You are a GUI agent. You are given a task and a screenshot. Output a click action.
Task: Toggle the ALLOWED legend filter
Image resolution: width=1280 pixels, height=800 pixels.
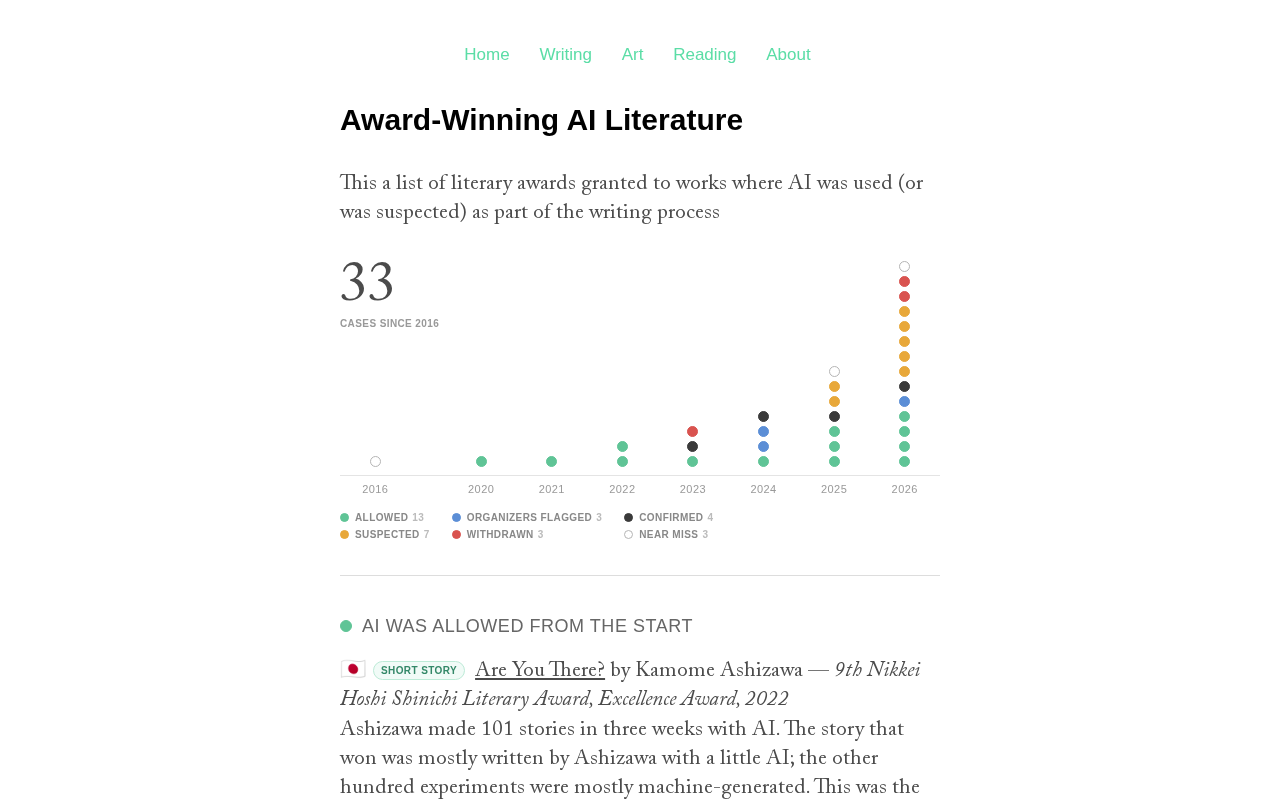(x=382, y=518)
